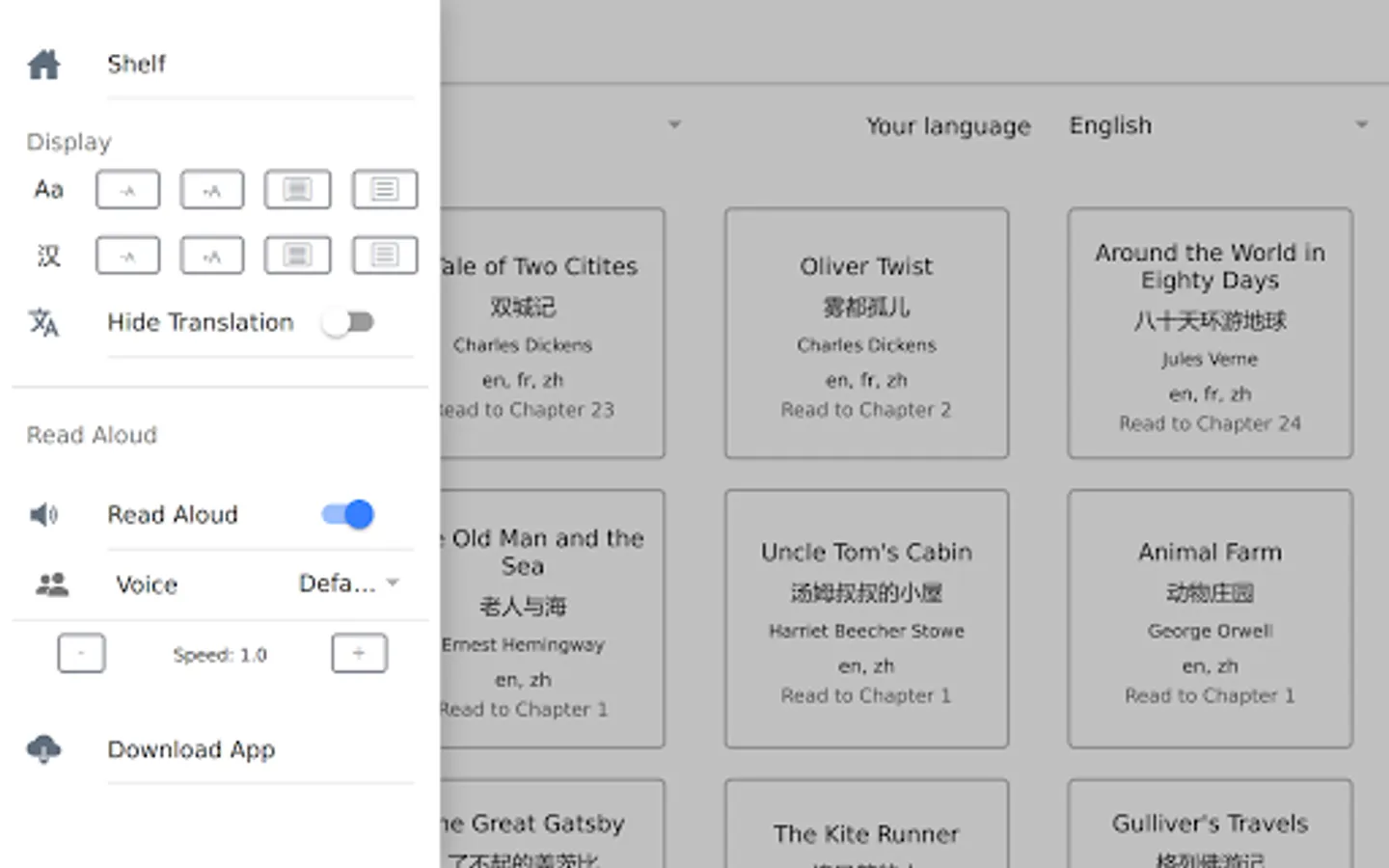The width and height of the screenshot is (1389, 868).
Task: Click the dropdown arrow at right of English
Action: (x=1361, y=125)
